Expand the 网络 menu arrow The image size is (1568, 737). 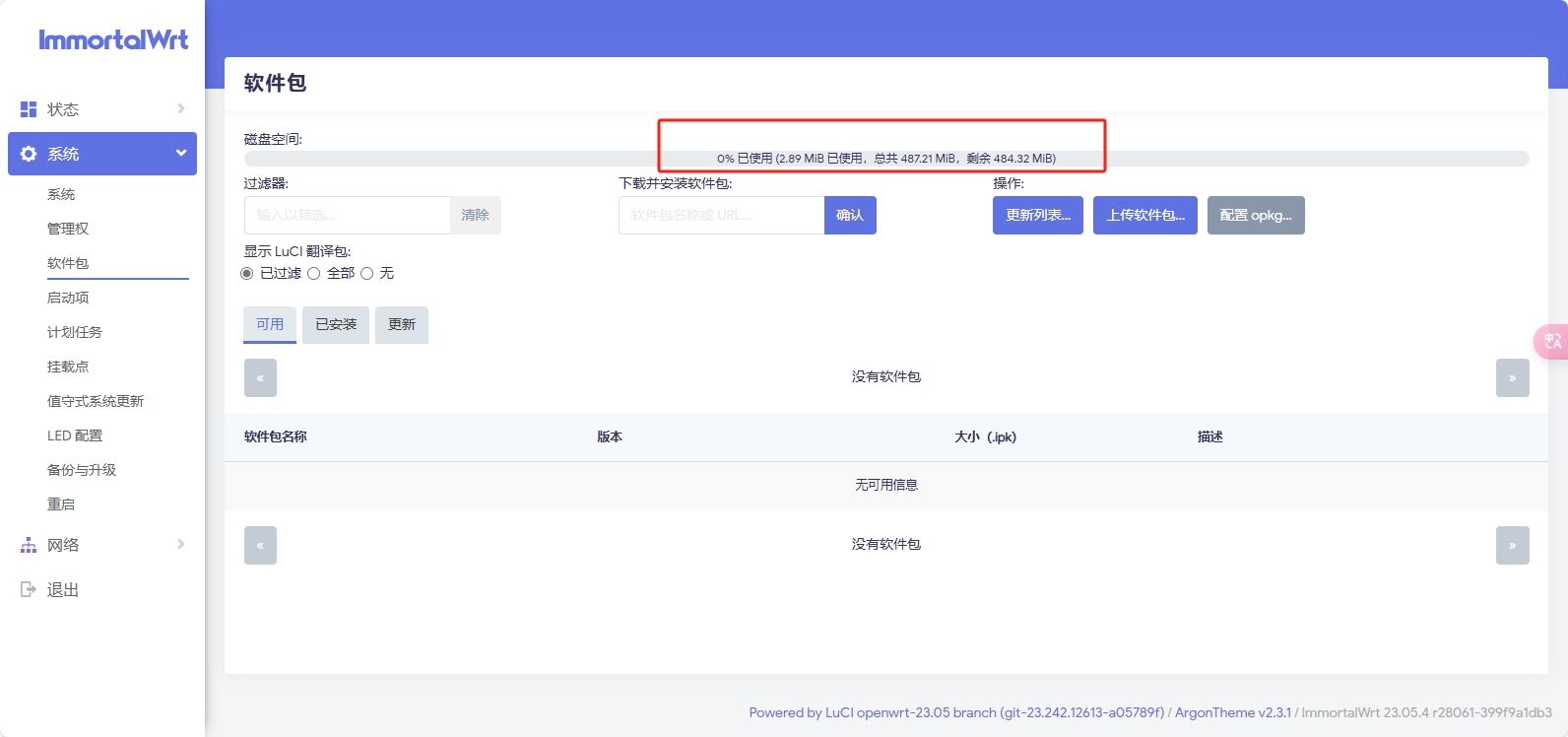click(181, 544)
